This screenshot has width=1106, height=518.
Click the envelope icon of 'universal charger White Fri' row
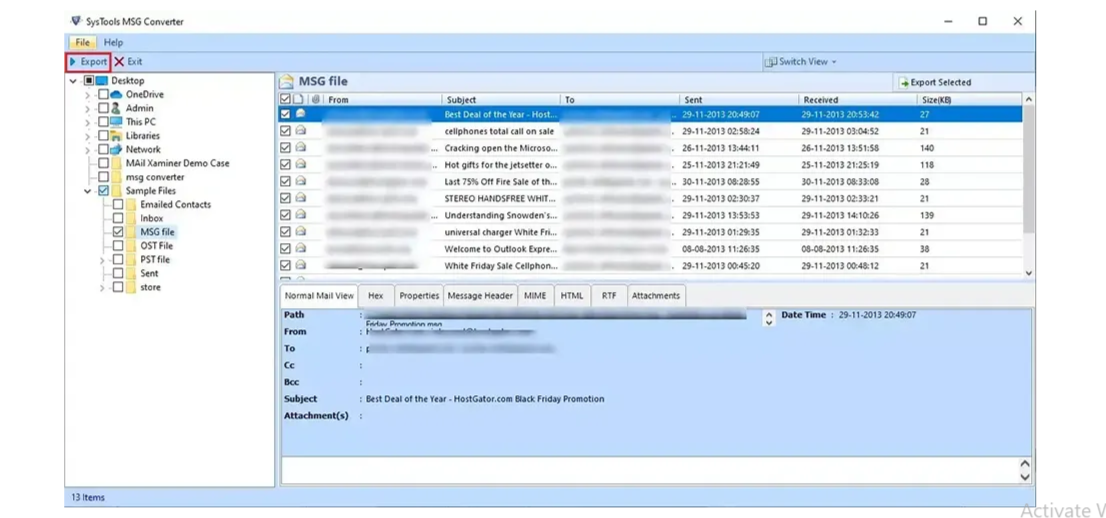pyautogui.click(x=300, y=231)
